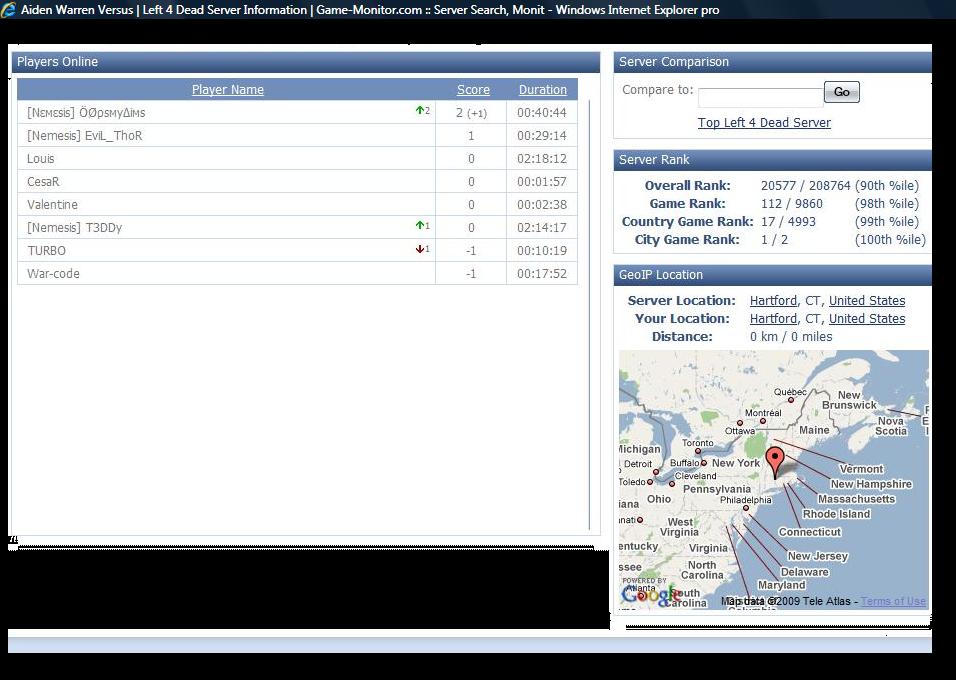Viewport: 956px width, 680px height.
Task: Focus the Compare to text field
Action: [761, 97]
